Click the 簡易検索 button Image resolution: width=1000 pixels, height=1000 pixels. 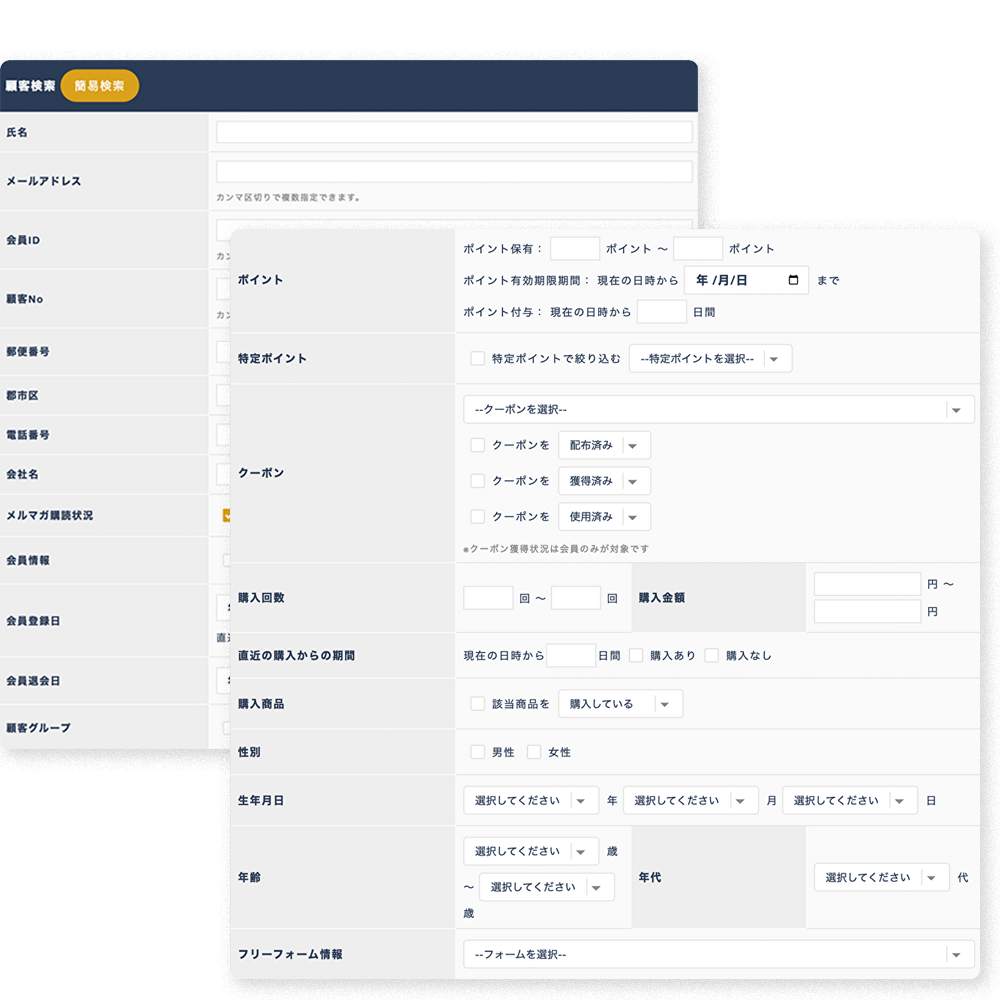(x=99, y=86)
